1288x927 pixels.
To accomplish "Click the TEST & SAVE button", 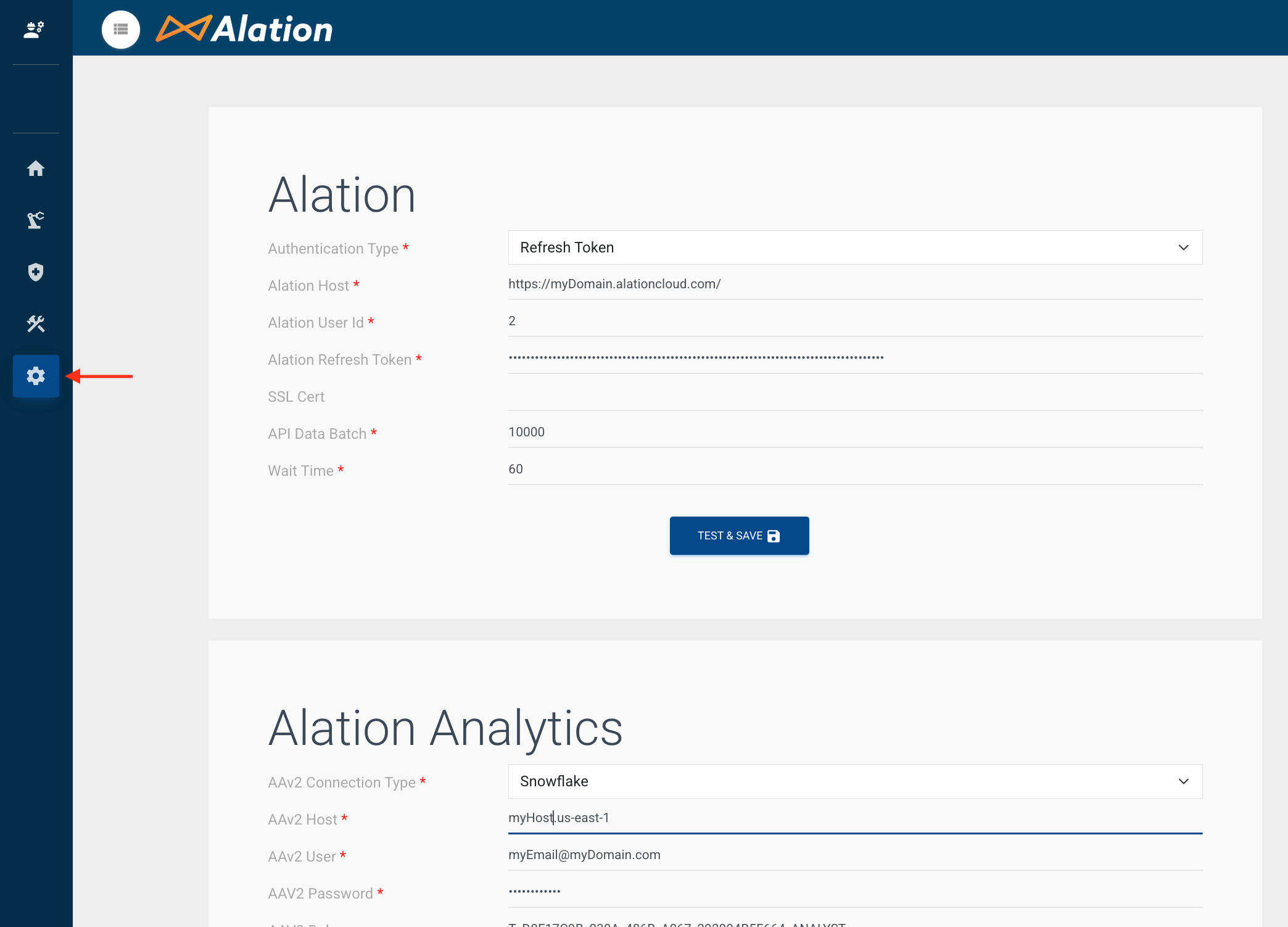I will pyautogui.click(x=739, y=536).
